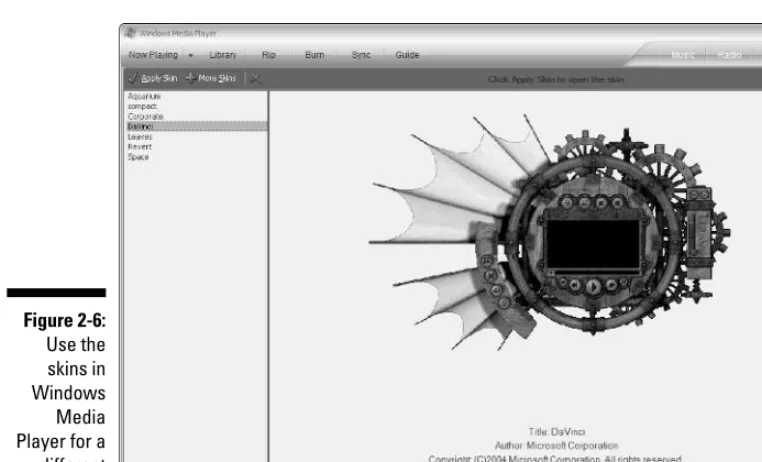Image resolution: width=762 pixels, height=462 pixels.
Task: Click the DaVinci skin preview image
Action: 549,232
